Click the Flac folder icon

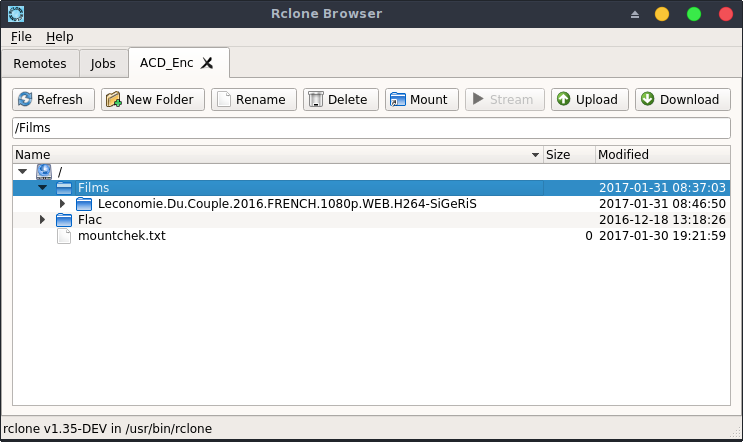pos(64,220)
